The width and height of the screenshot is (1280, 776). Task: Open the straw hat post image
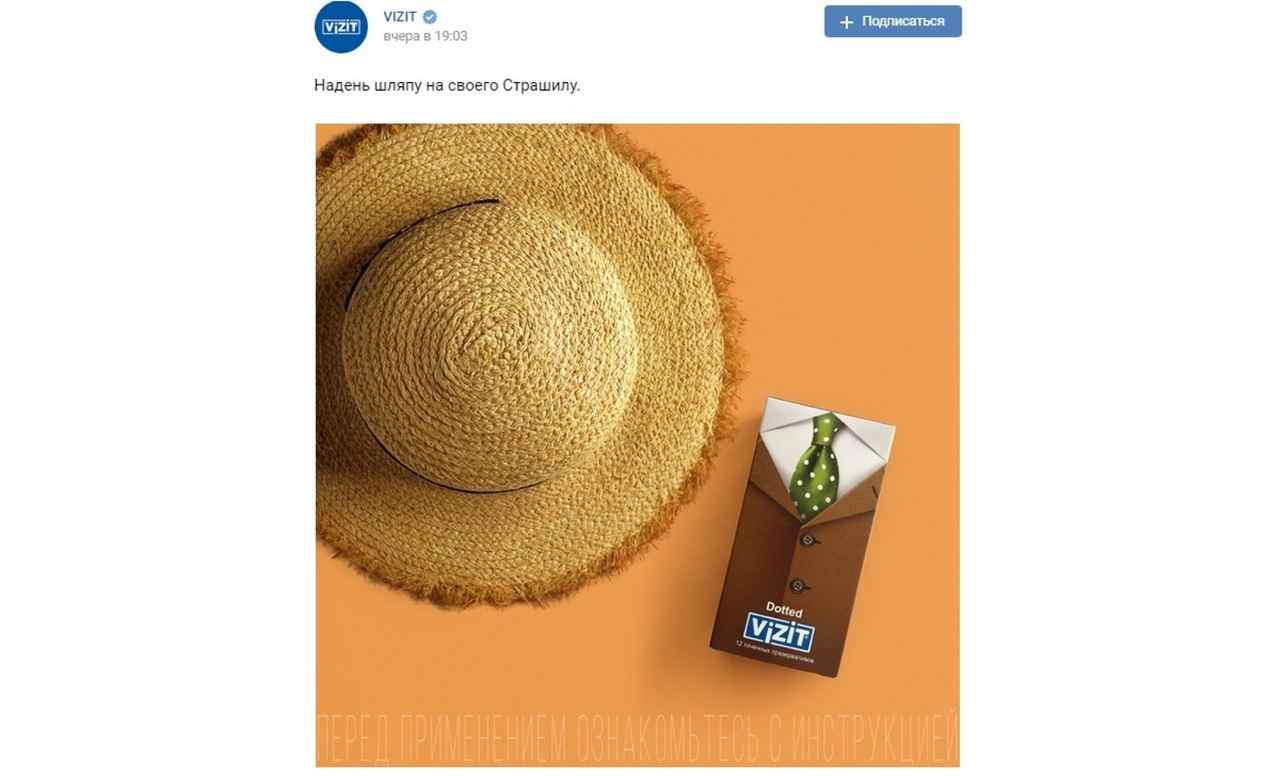[x=638, y=445]
